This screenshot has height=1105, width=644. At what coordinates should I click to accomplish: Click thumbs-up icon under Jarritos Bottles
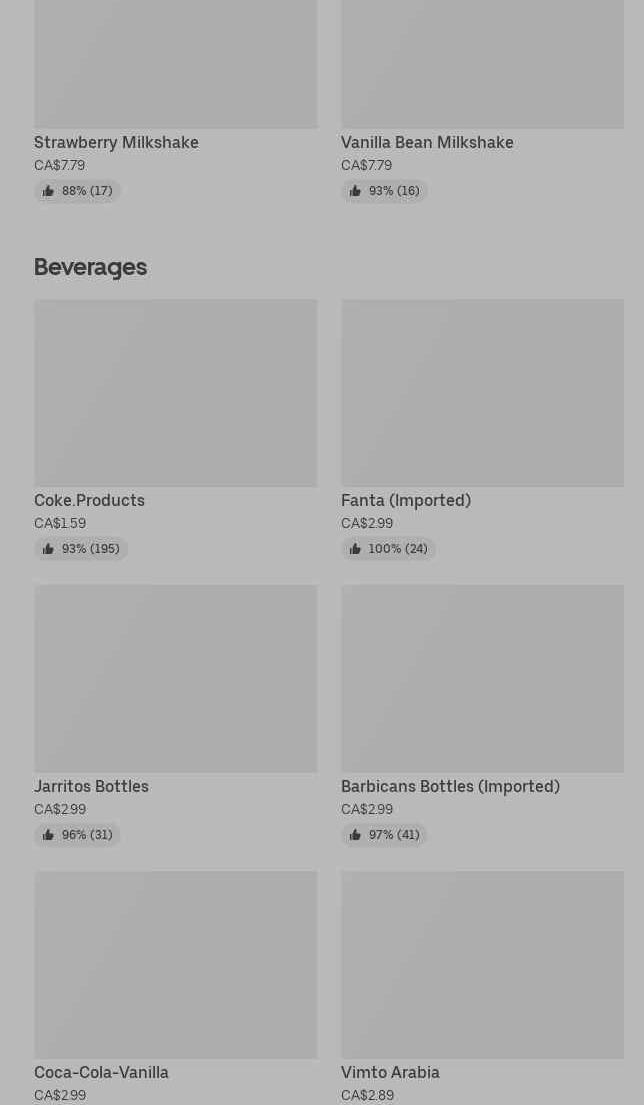(48, 835)
